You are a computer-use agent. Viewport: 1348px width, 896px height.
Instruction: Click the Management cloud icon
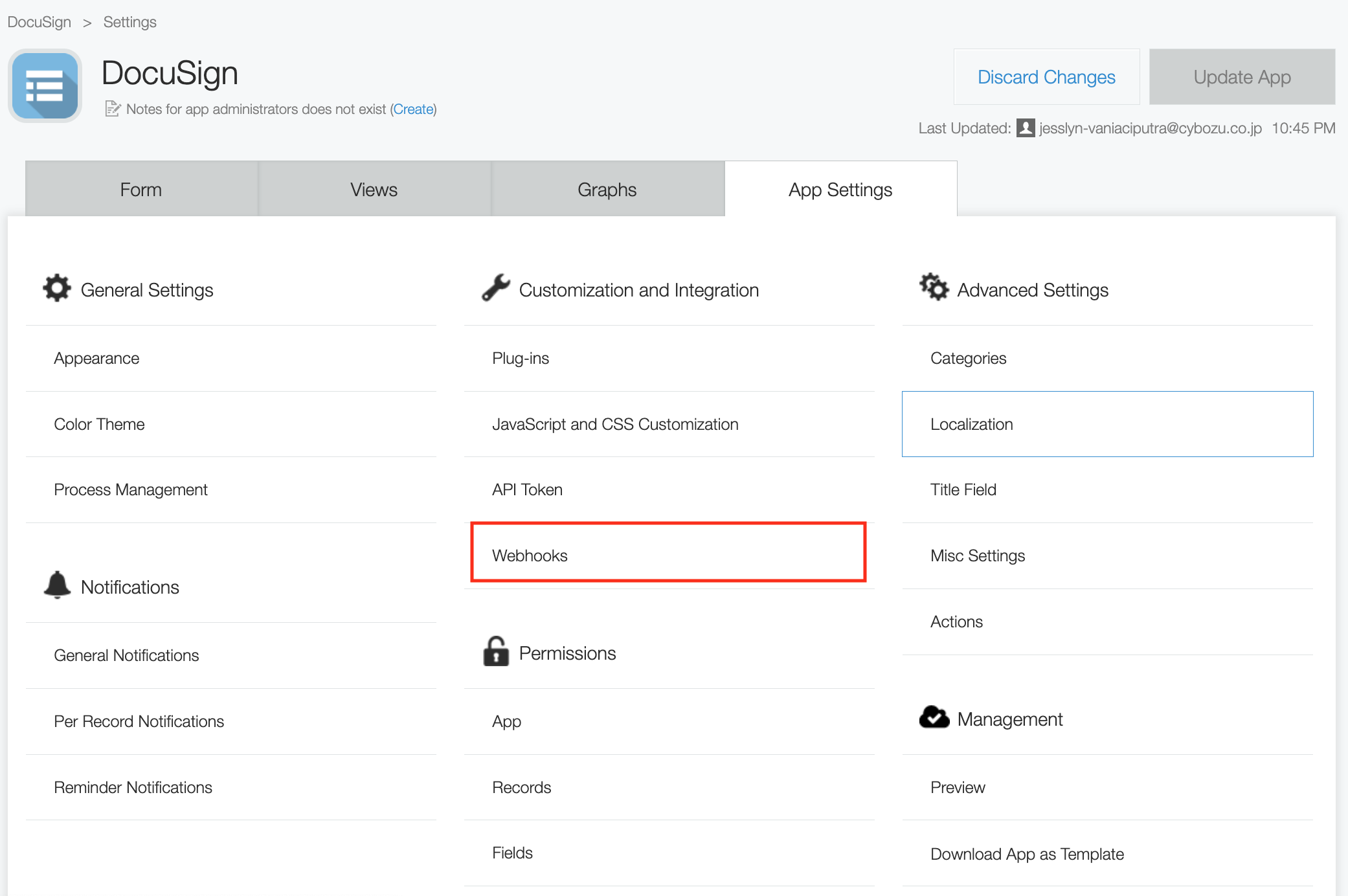pos(934,717)
